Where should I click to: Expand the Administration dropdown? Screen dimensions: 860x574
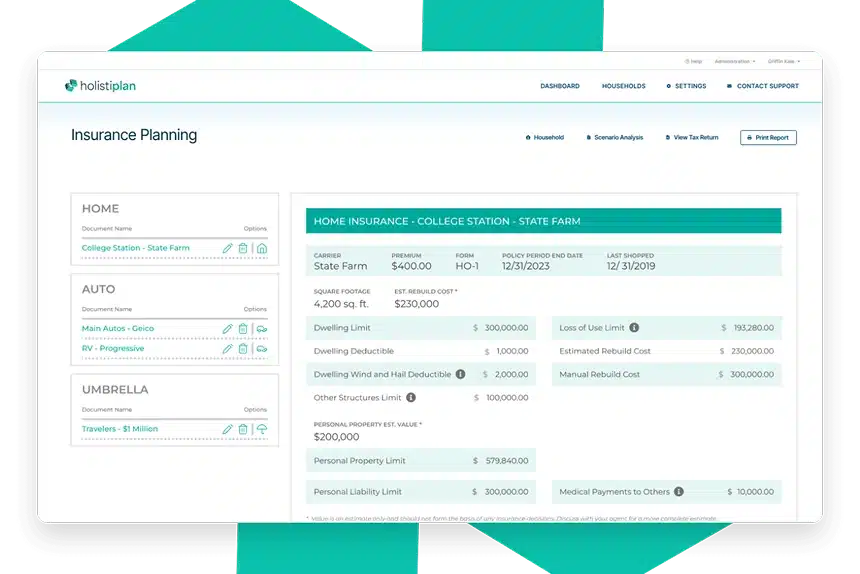pos(734,61)
